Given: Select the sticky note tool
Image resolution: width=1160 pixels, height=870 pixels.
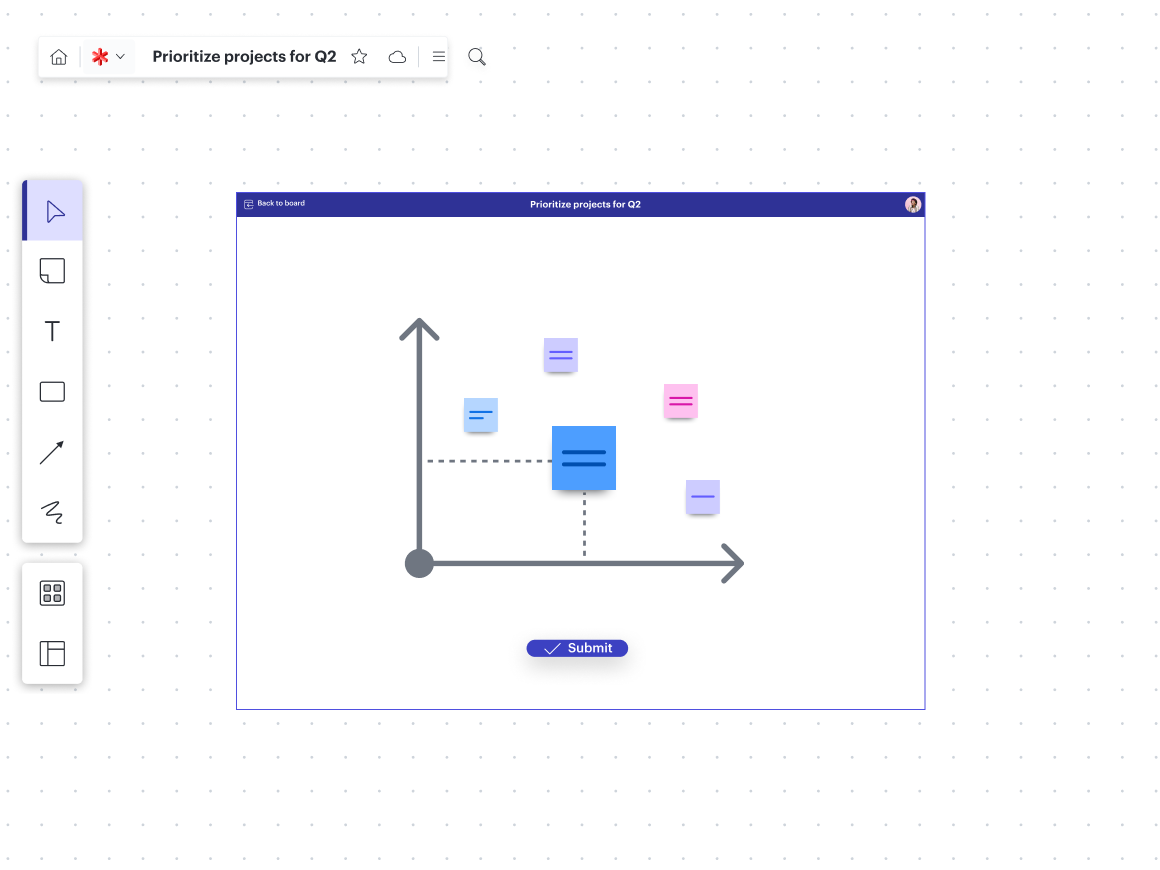Looking at the screenshot, I should (52, 271).
